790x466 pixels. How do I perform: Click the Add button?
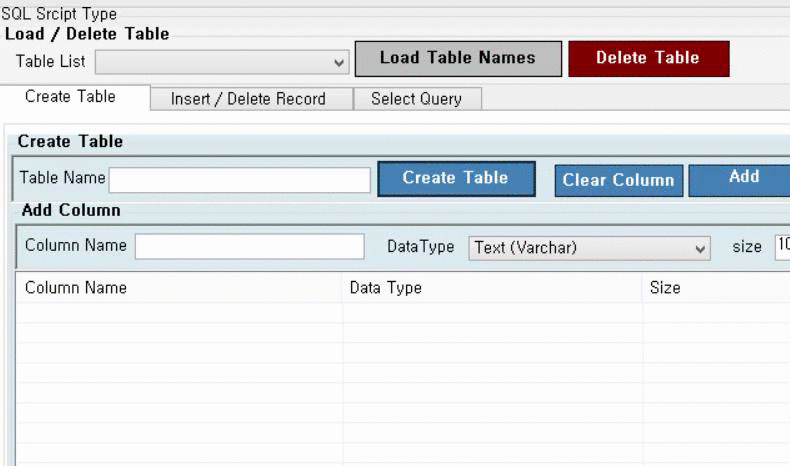743,178
